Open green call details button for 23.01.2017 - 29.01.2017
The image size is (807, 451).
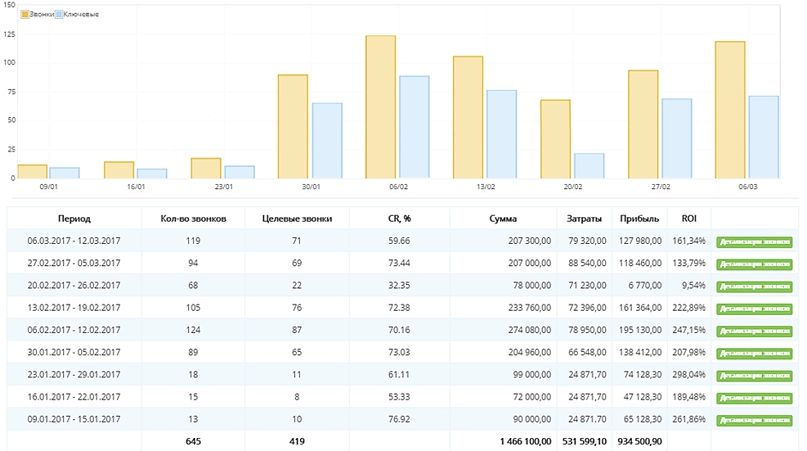point(754,376)
